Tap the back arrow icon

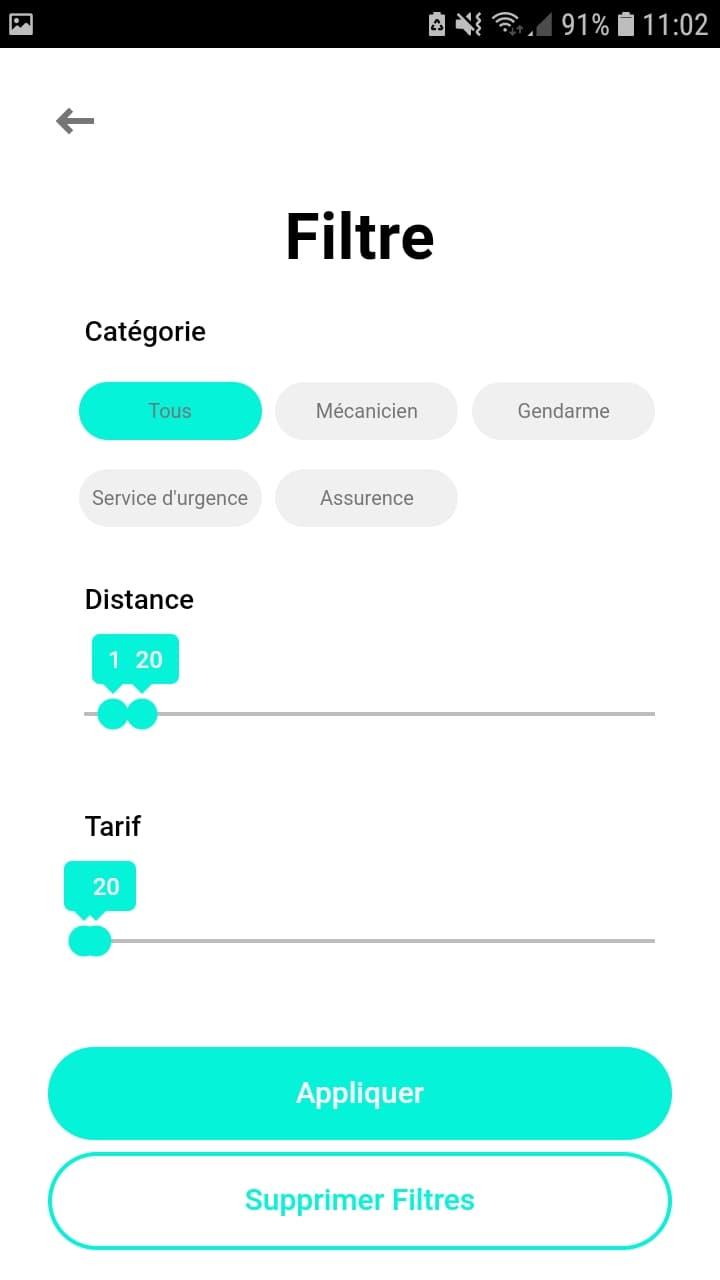(75, 121)
